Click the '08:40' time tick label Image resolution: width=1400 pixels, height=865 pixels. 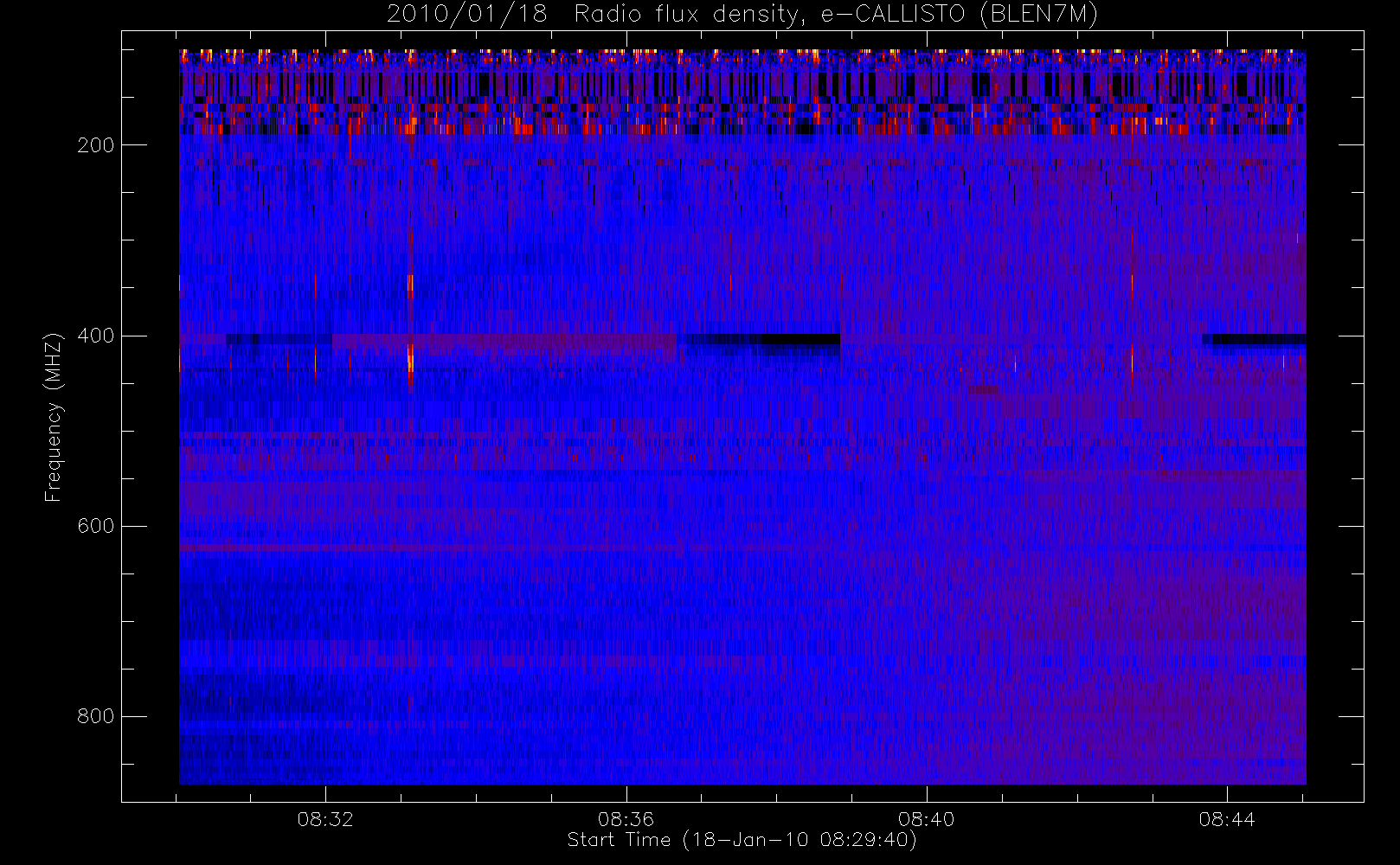pos(926,819)
